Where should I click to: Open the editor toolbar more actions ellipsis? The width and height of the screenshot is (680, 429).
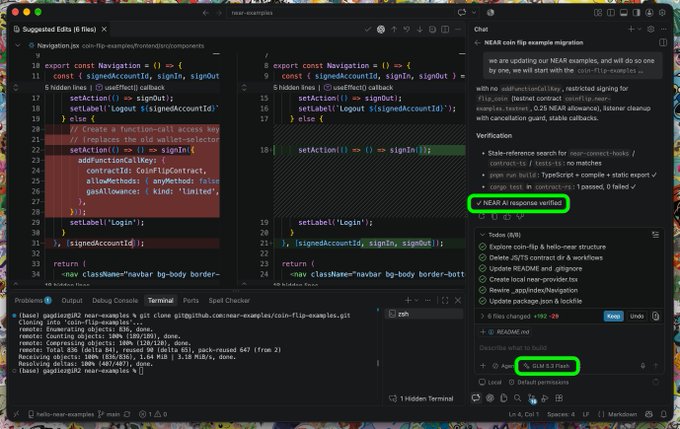458,29
